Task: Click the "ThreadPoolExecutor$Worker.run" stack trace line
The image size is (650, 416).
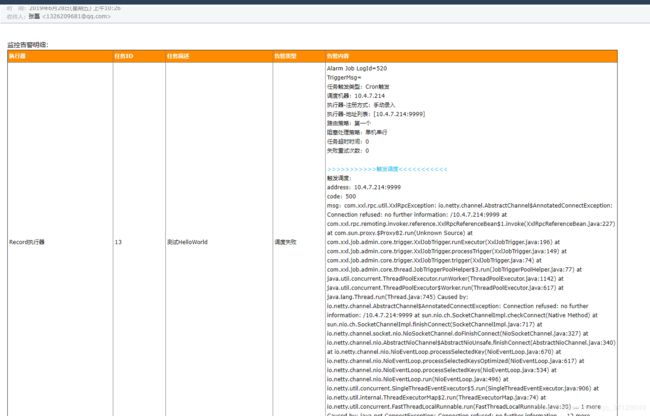Action: point(445,288)
